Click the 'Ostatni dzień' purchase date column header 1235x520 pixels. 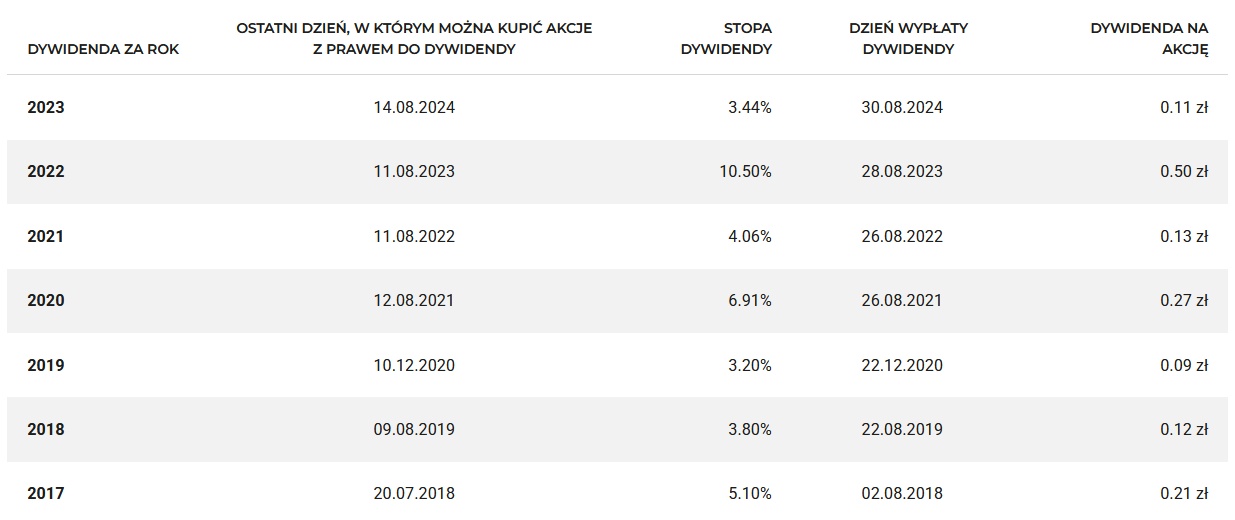point(414,38)
